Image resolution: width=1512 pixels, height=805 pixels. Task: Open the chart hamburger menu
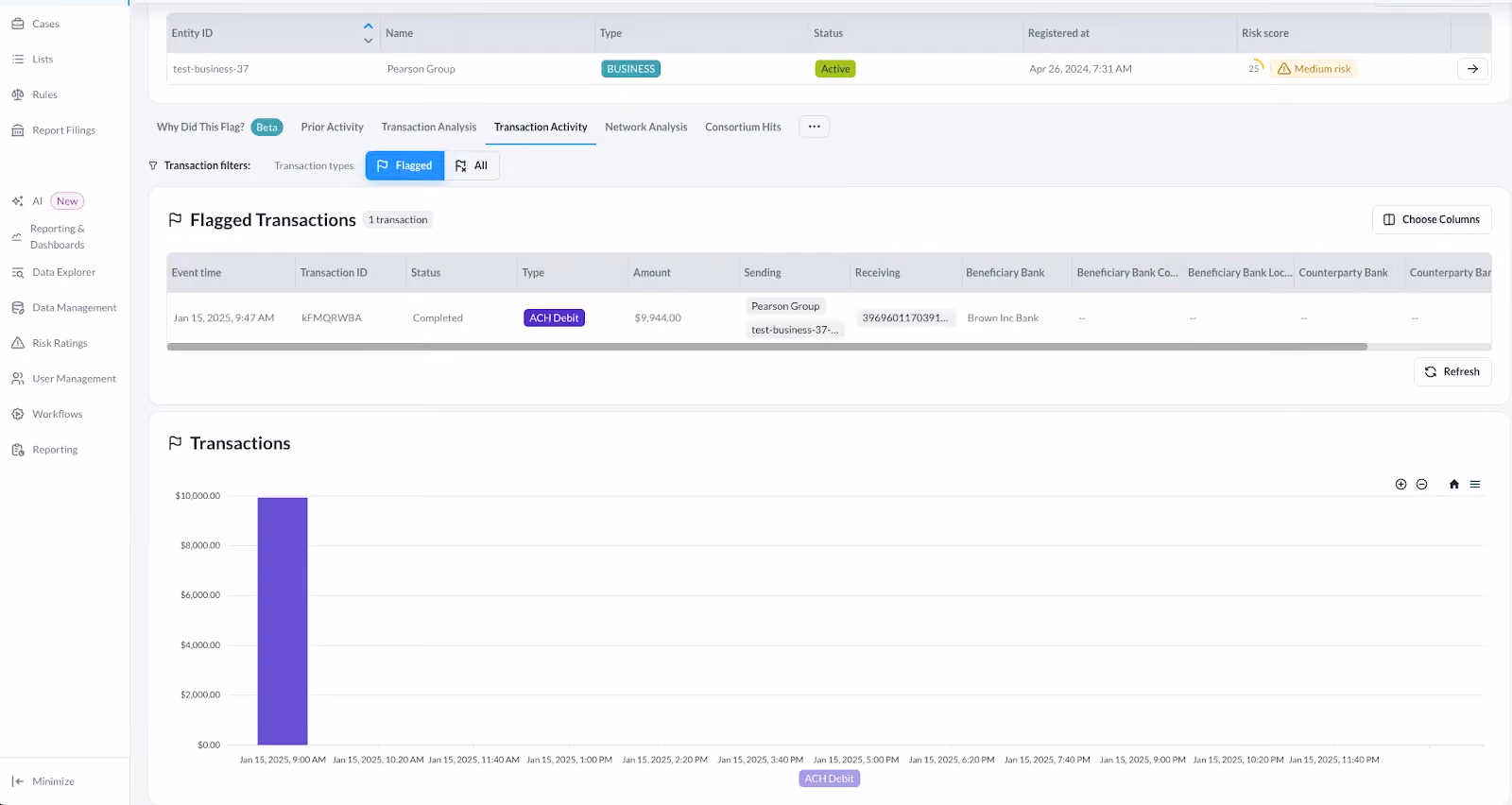(x=1475, y=485)
